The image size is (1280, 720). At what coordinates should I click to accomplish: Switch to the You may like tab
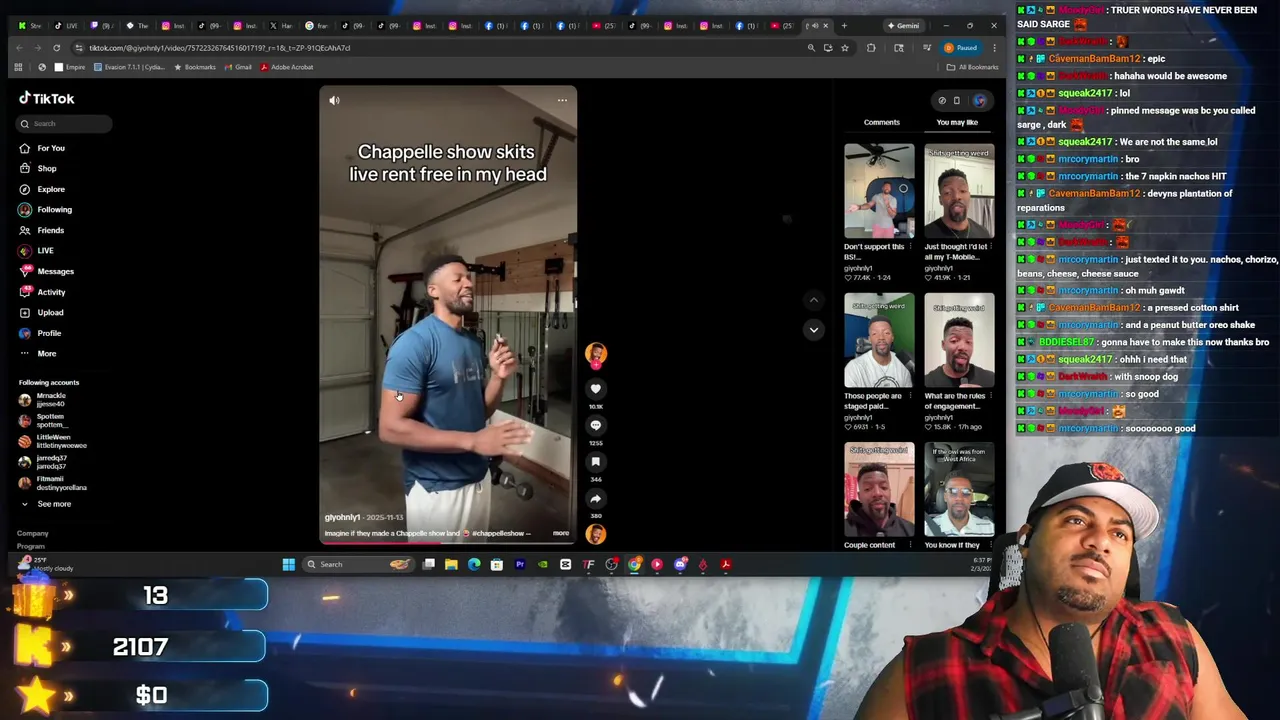957,122
